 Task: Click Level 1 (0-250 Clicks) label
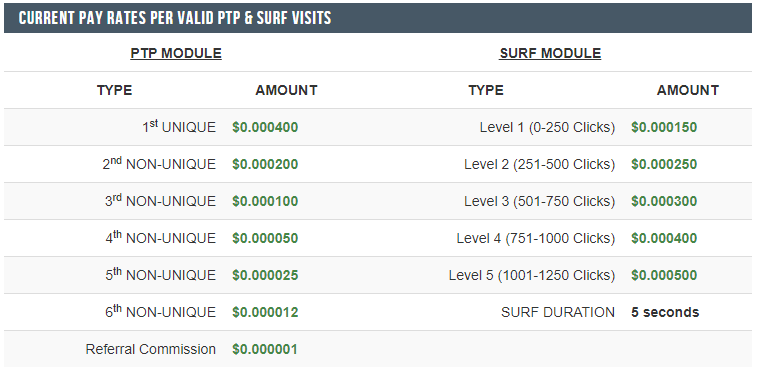547,128
